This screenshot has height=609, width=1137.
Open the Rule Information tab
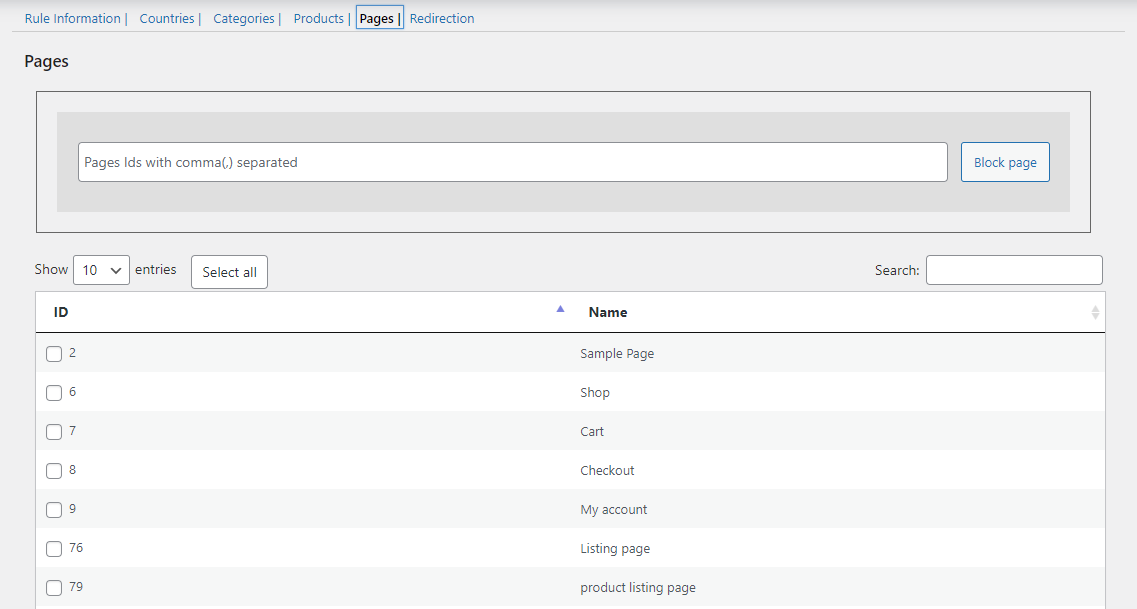(x=72, y=19)
